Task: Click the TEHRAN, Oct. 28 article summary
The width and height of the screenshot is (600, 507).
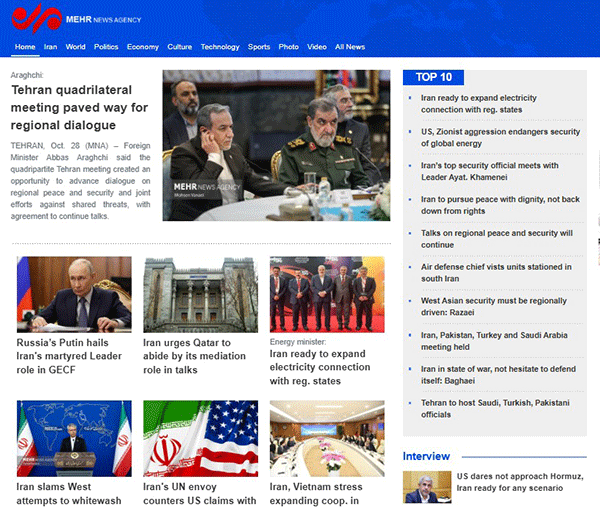Action: tap(80, 181)
